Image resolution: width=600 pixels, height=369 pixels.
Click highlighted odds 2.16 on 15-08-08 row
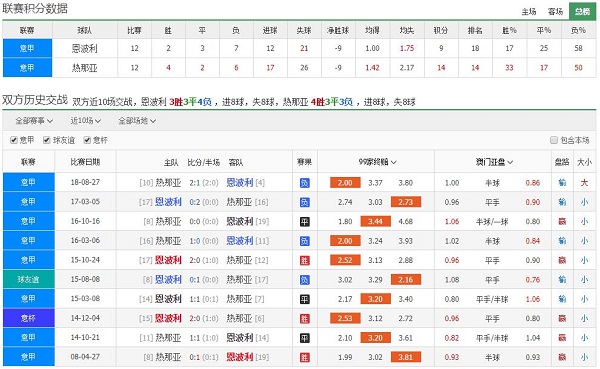click(406, 279)
